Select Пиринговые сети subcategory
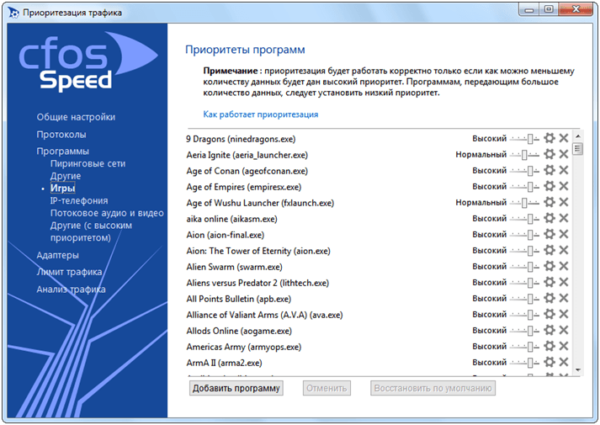Screen dimensions: 600x425 [x=88, y=164]
